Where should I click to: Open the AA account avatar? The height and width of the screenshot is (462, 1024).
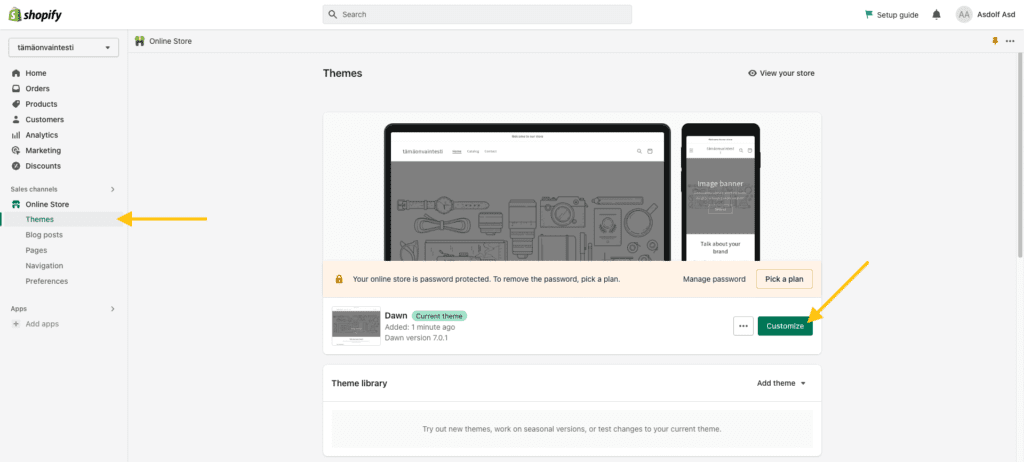(964, 14)
